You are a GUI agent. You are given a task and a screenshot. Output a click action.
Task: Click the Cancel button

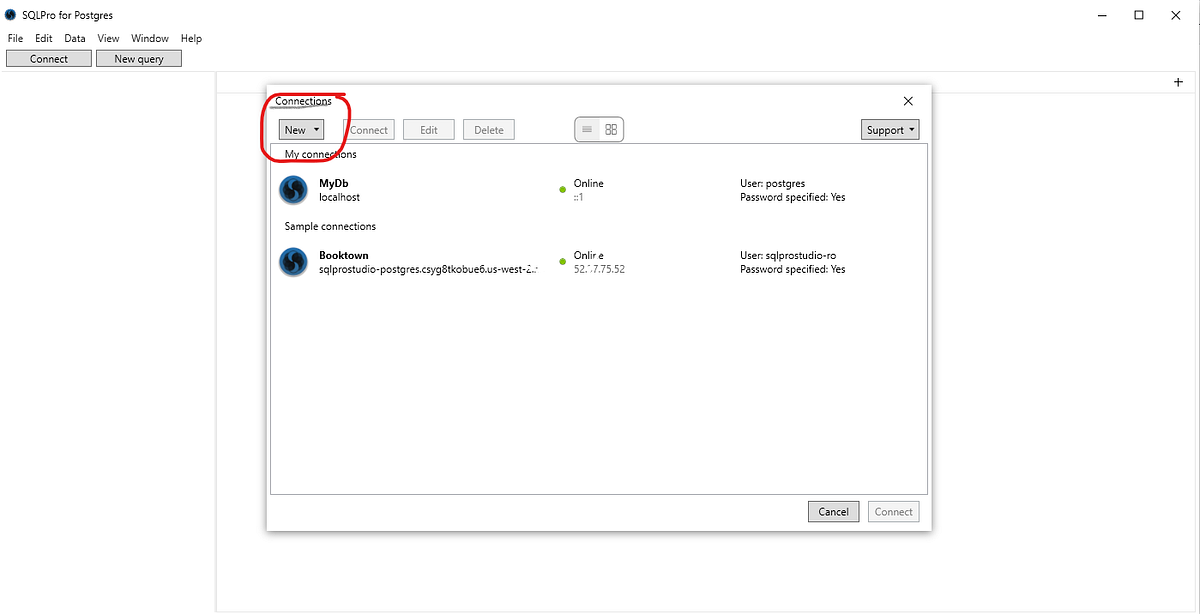tap(833, 511)
